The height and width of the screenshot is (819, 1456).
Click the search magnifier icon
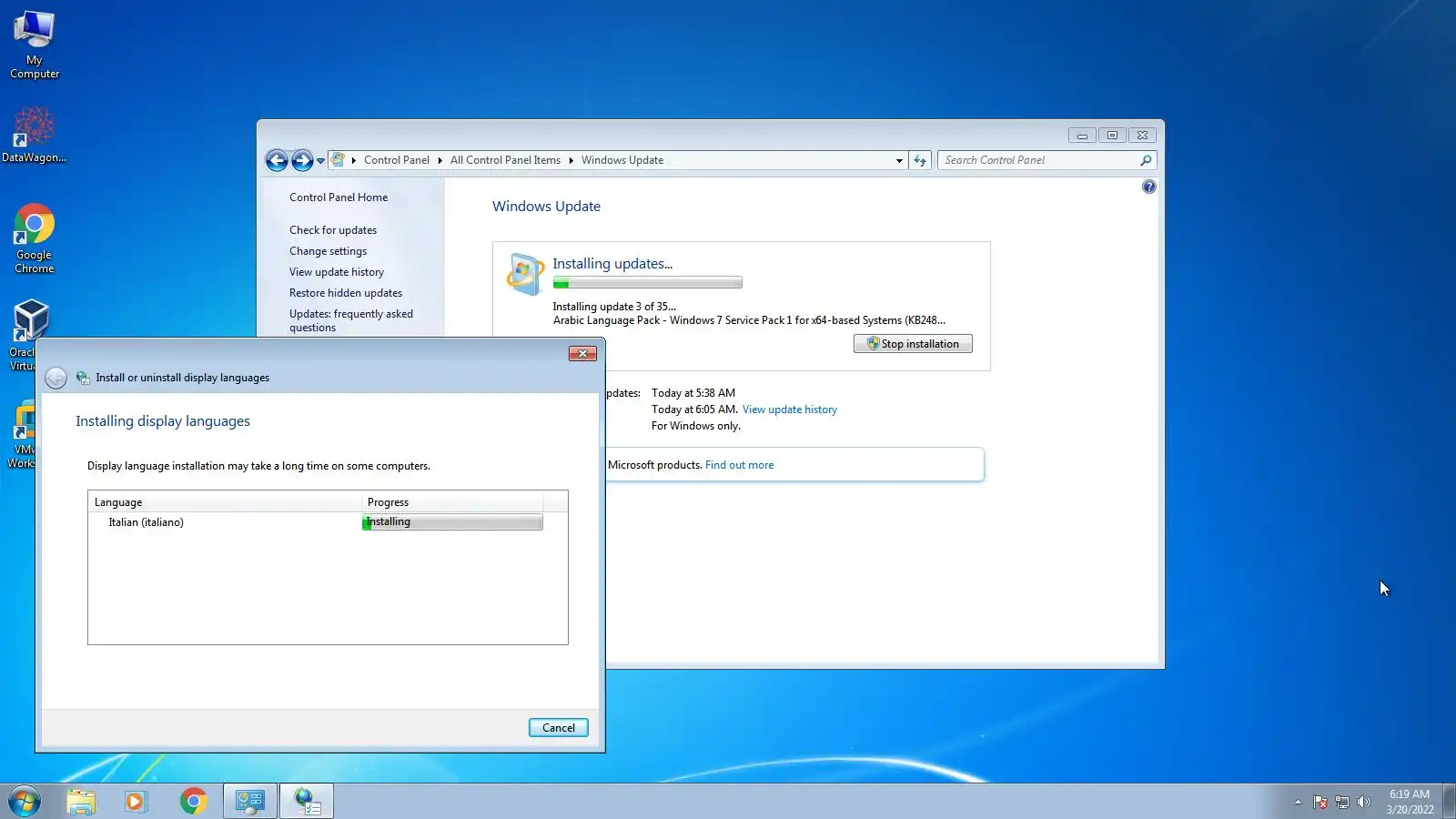[x=1146, y=160]
